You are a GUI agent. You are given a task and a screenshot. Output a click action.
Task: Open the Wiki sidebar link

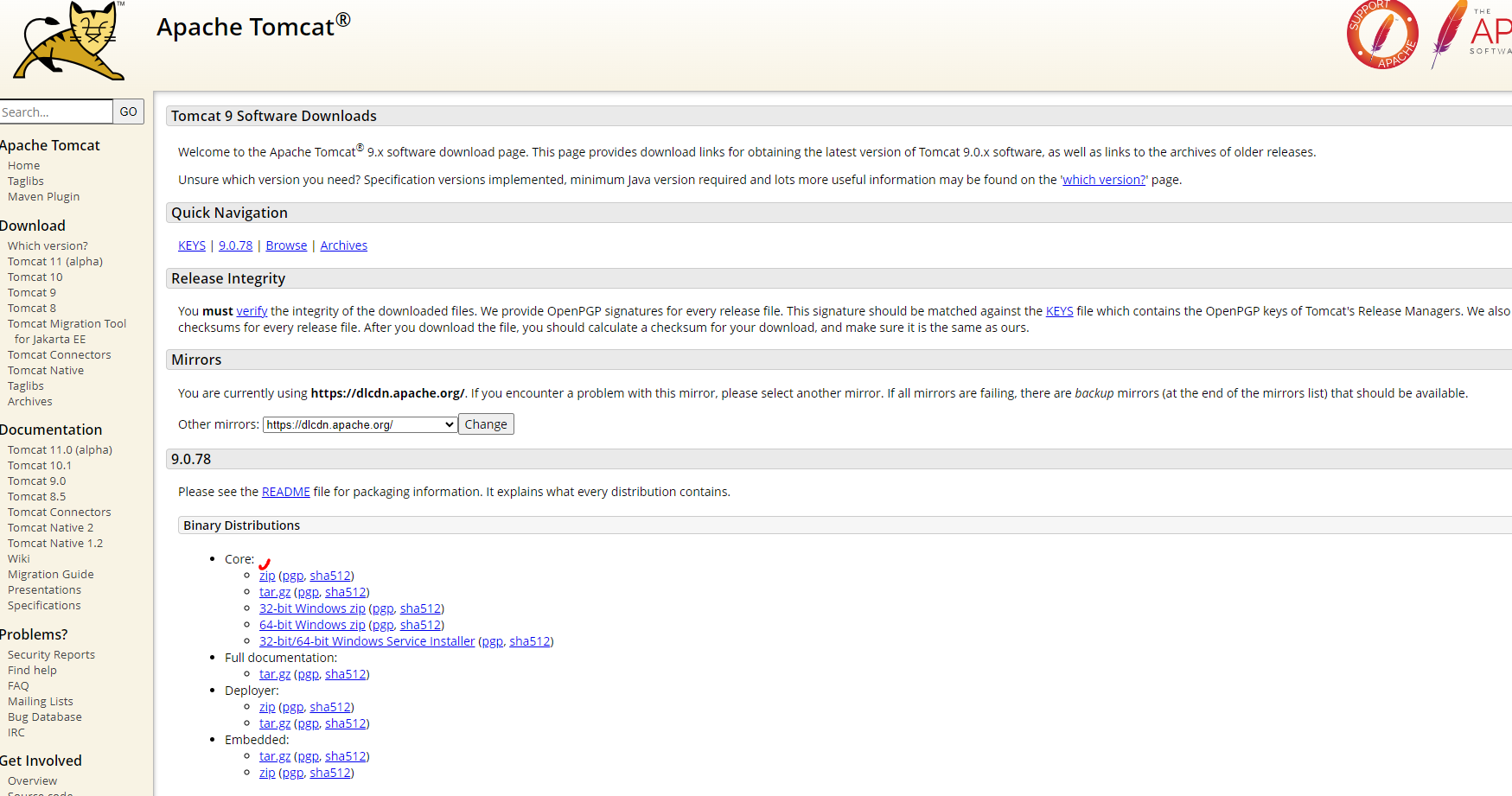[x=19, y=559]
